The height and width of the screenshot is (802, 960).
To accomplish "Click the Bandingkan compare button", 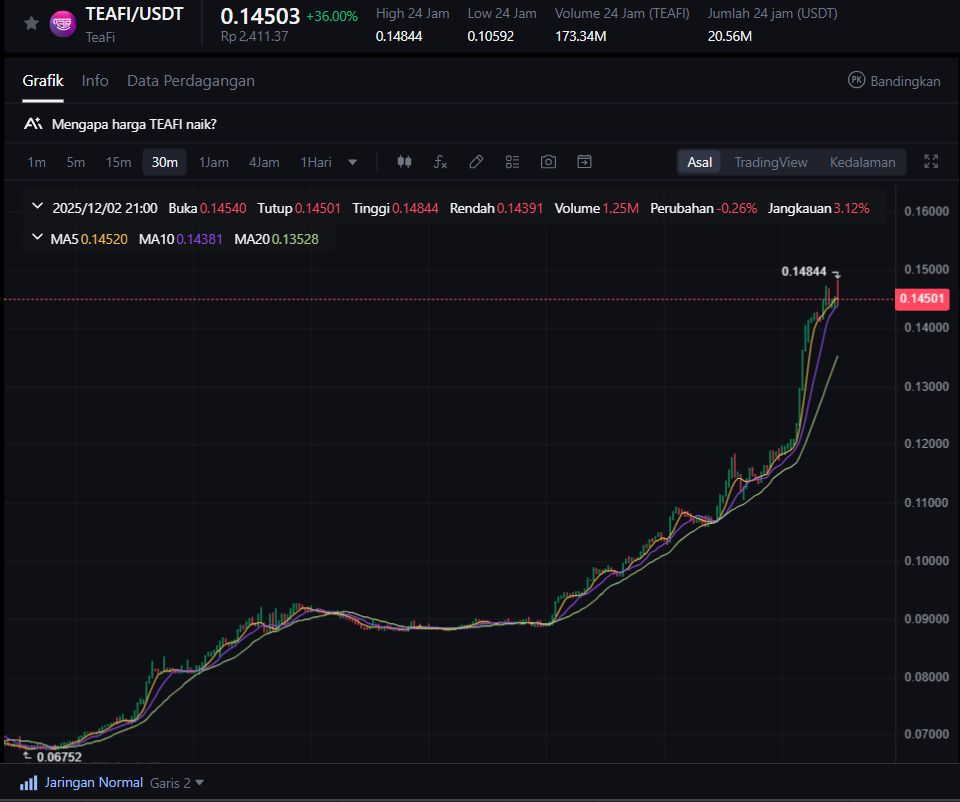I will point(894,81).
